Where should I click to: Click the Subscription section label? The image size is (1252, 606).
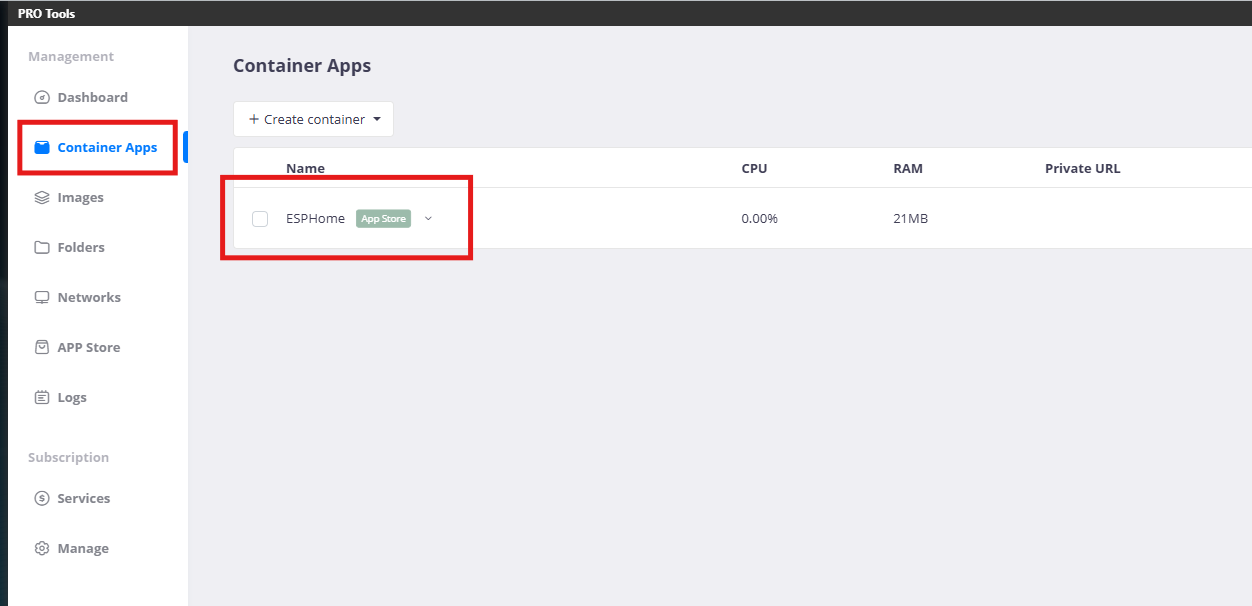coord(68,457)
